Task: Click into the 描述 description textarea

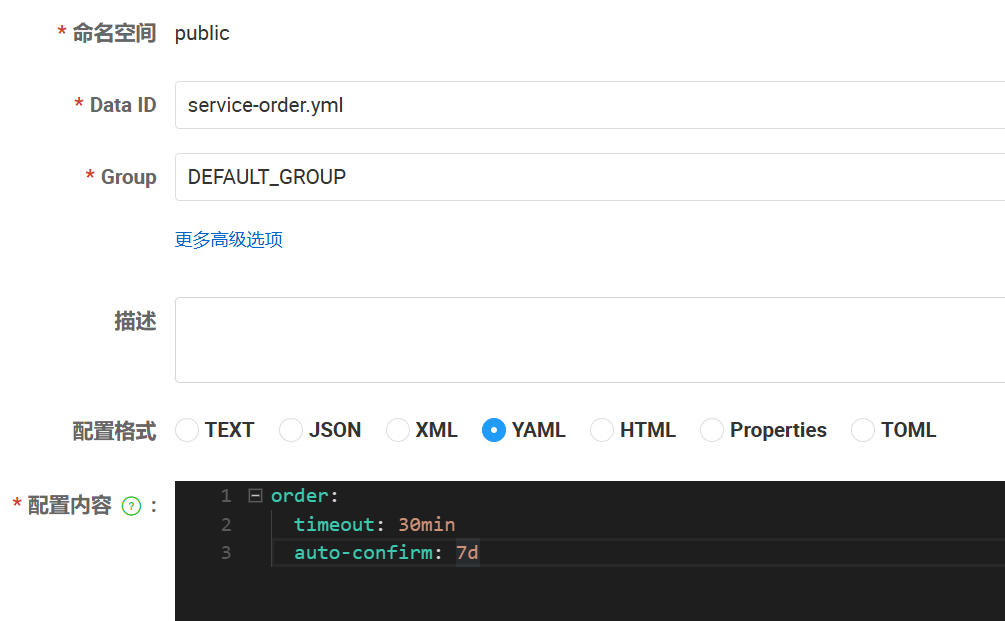Action: [x=590, y=340]
